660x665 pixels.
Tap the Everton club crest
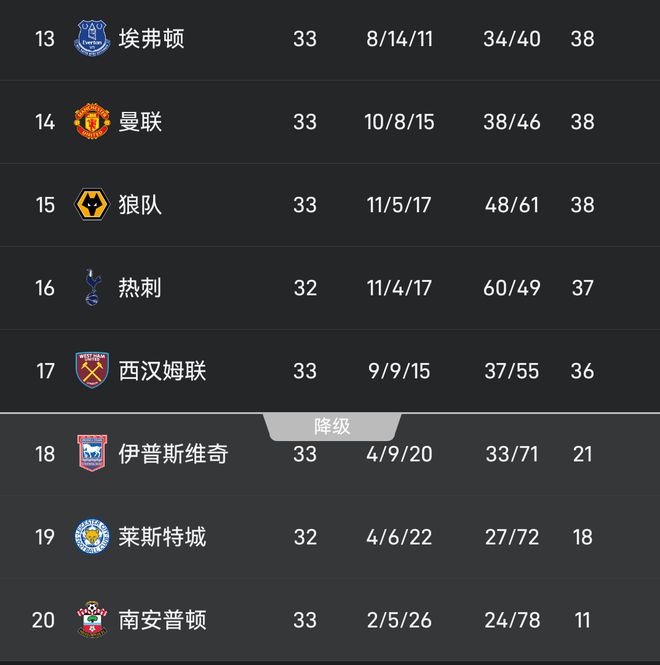click(92, 38)
